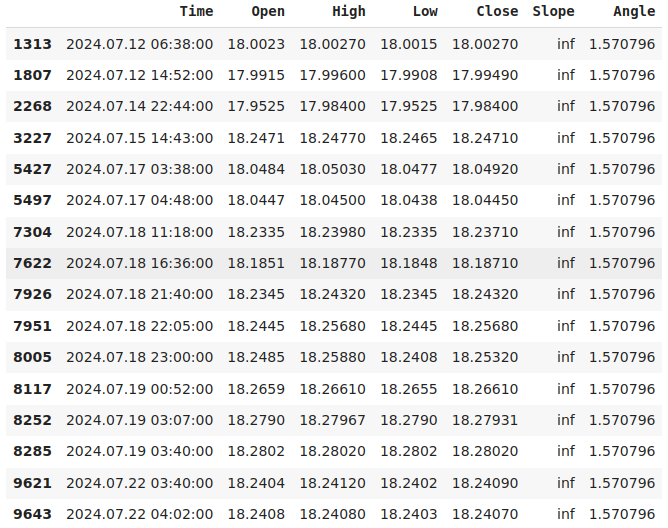
Task: Click High value 18.04500
Action: (332, 200)
